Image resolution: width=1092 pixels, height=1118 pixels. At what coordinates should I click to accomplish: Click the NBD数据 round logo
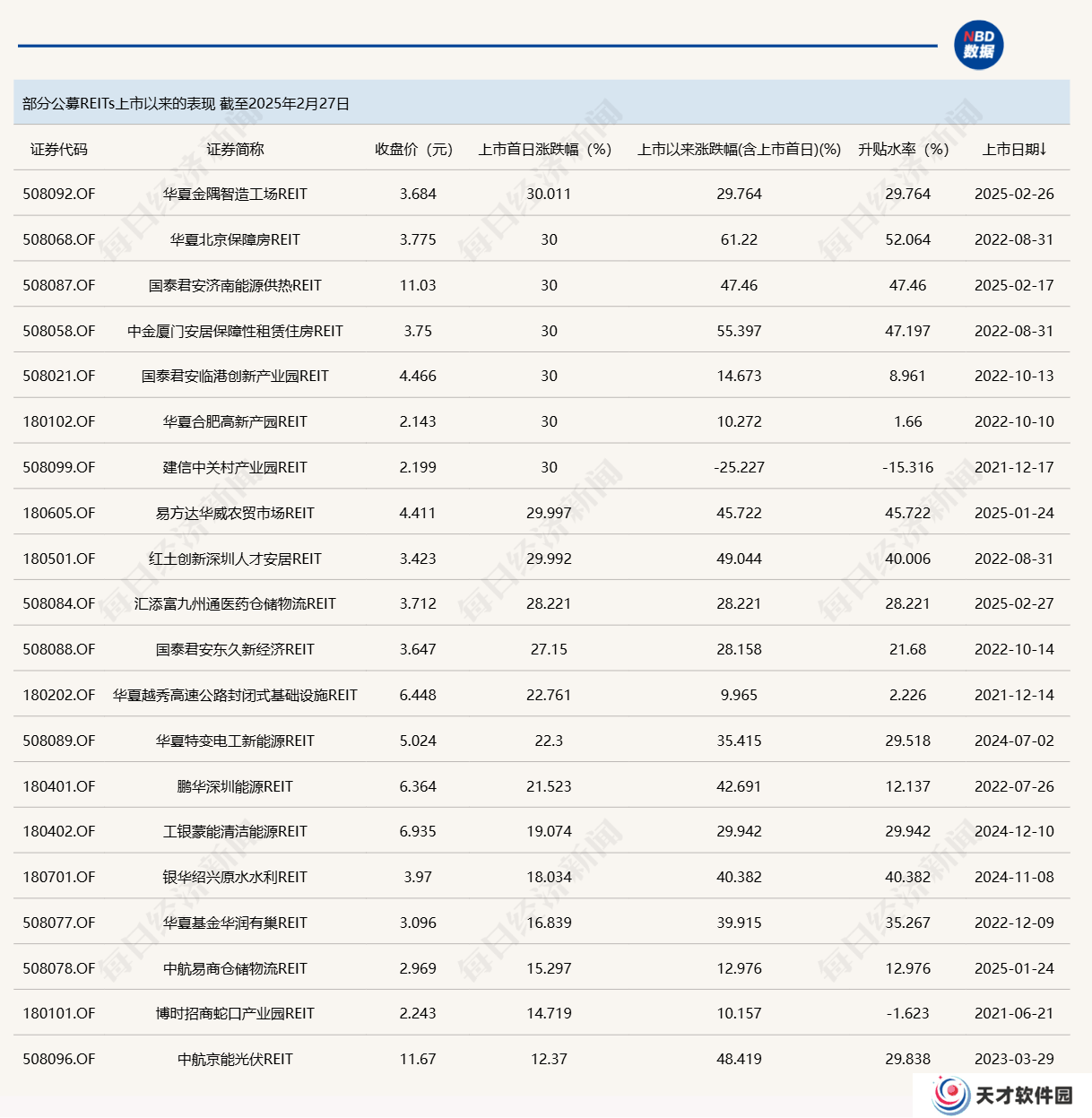pyautogui.click(x=978, y=45)
